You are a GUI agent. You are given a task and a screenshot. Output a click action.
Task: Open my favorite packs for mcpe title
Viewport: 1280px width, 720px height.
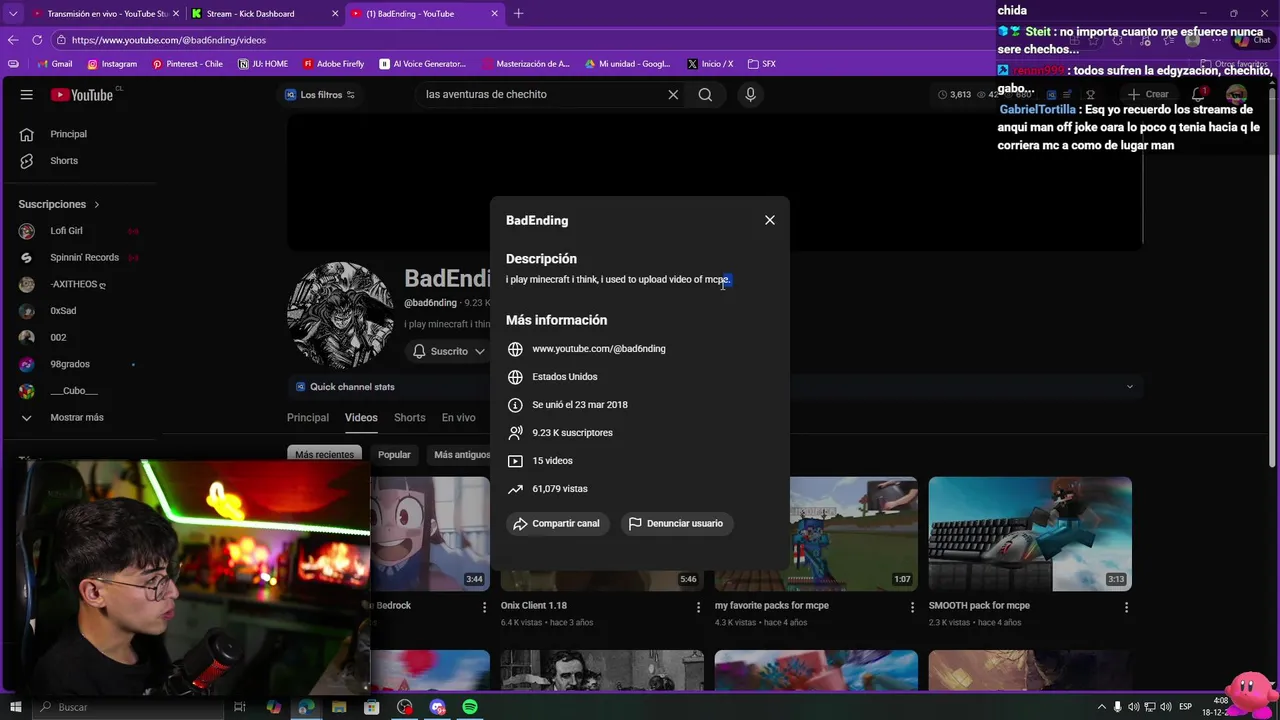click(771, 606)
